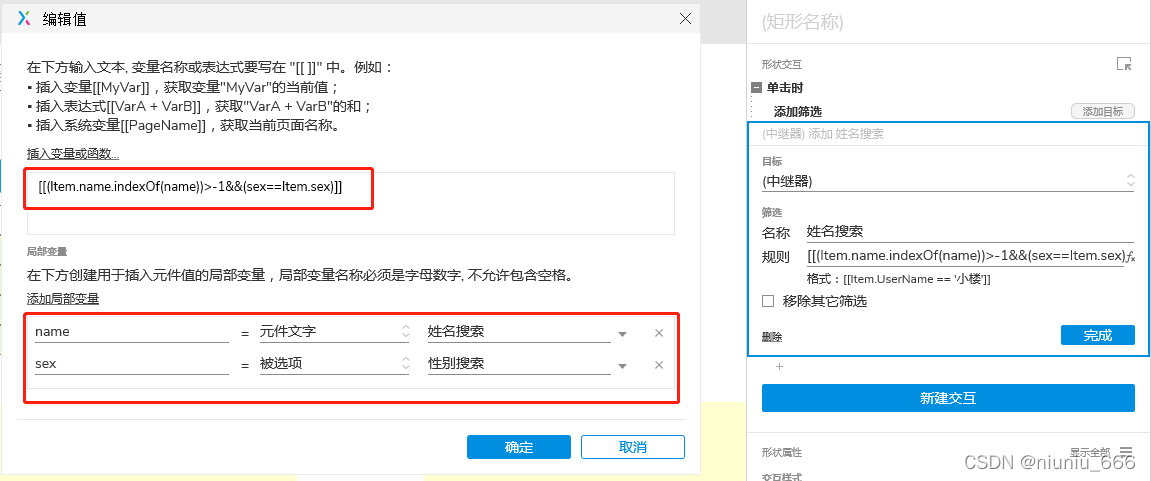This screenshot has height=481, width=1151.
Task: Open 性别搜索 widget dropdown arrow
Action: [622, 366]
